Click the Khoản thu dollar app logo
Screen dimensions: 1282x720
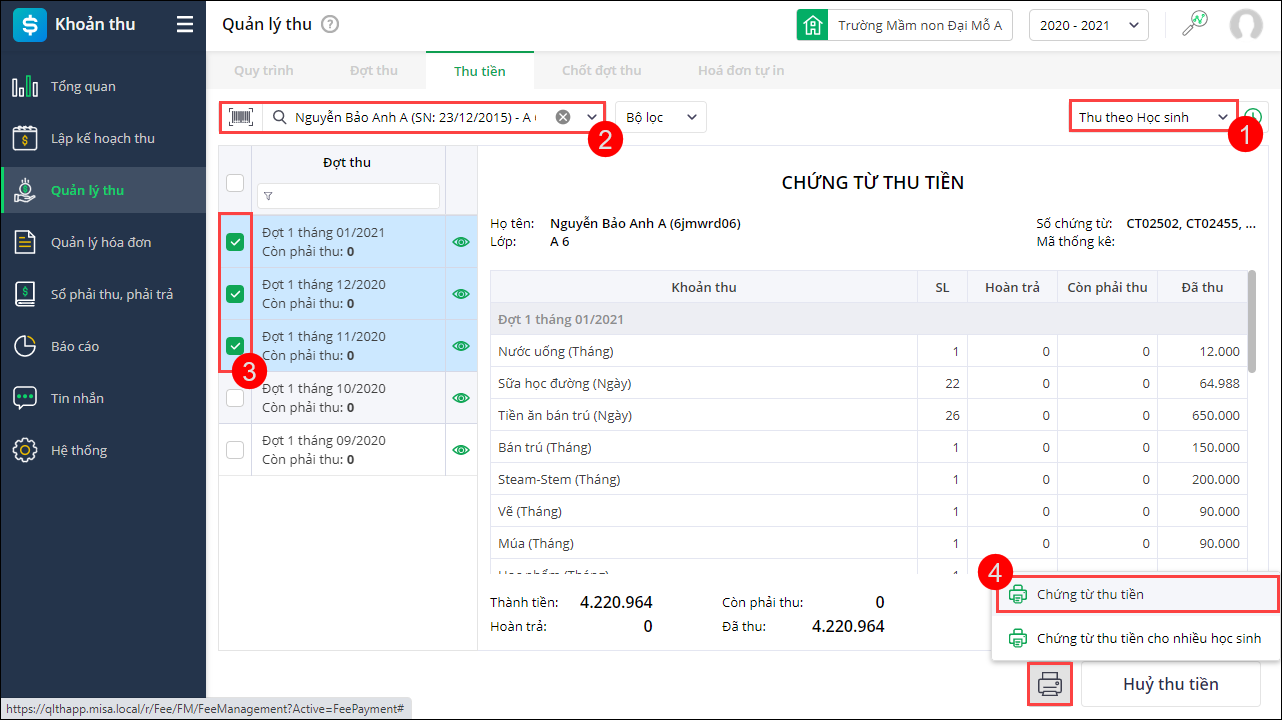[30, 25]
